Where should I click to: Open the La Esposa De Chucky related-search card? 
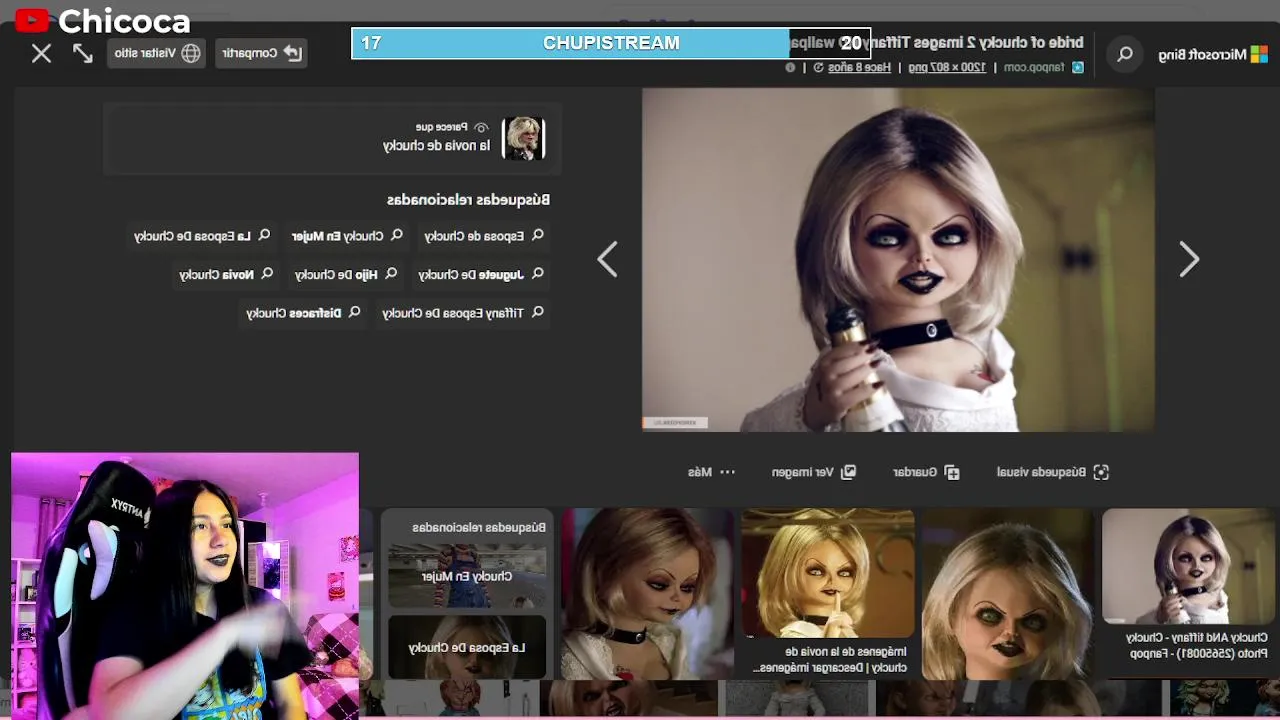pyautogui.click(x=466, y=647)
